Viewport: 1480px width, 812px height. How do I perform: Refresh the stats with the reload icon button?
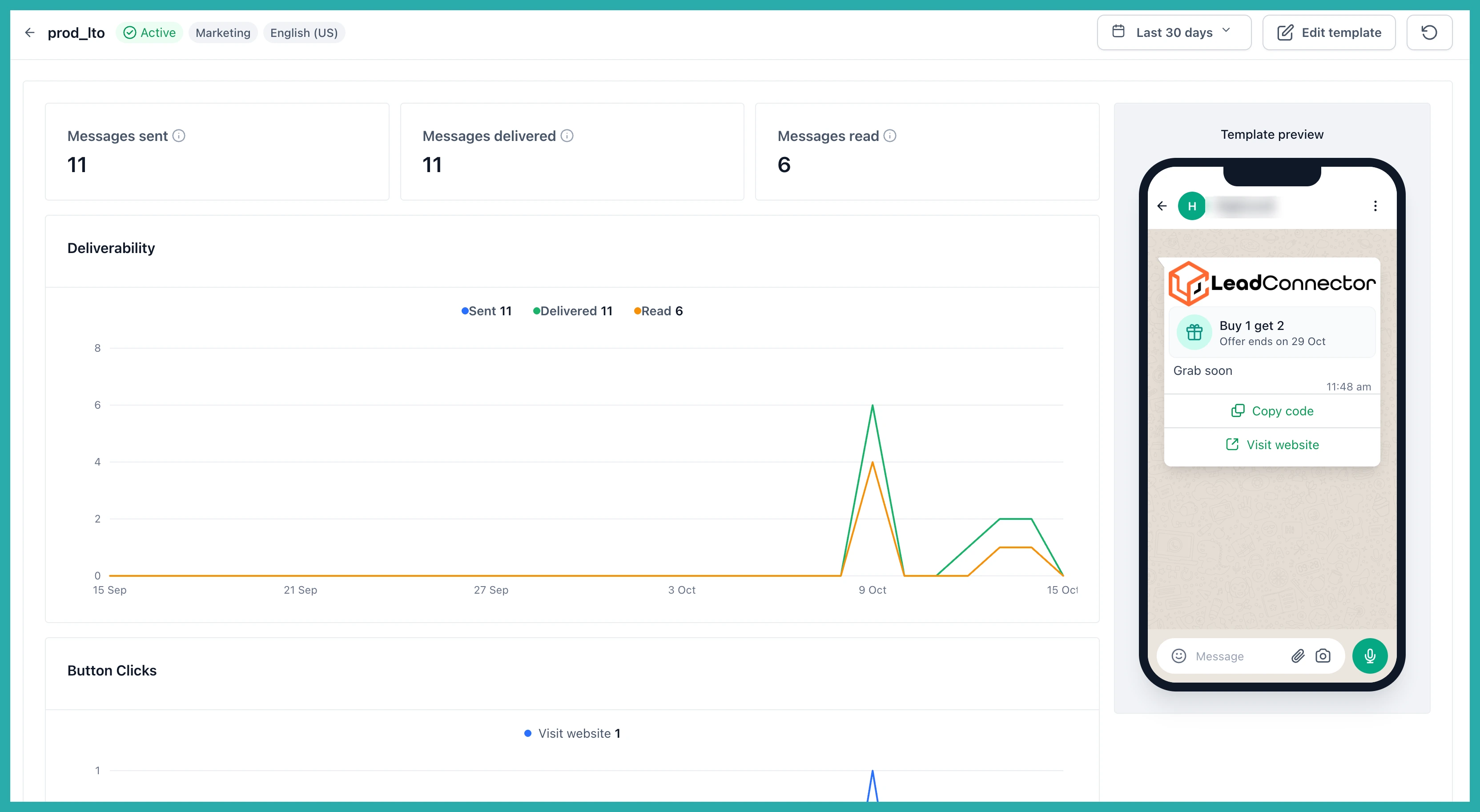(x=1429, y=33)
